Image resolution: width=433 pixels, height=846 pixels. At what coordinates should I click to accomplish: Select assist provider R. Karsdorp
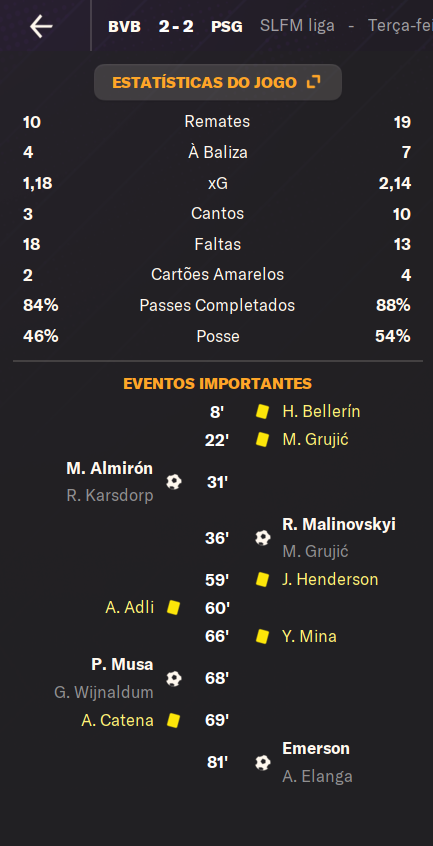click(x=110, y=495)
